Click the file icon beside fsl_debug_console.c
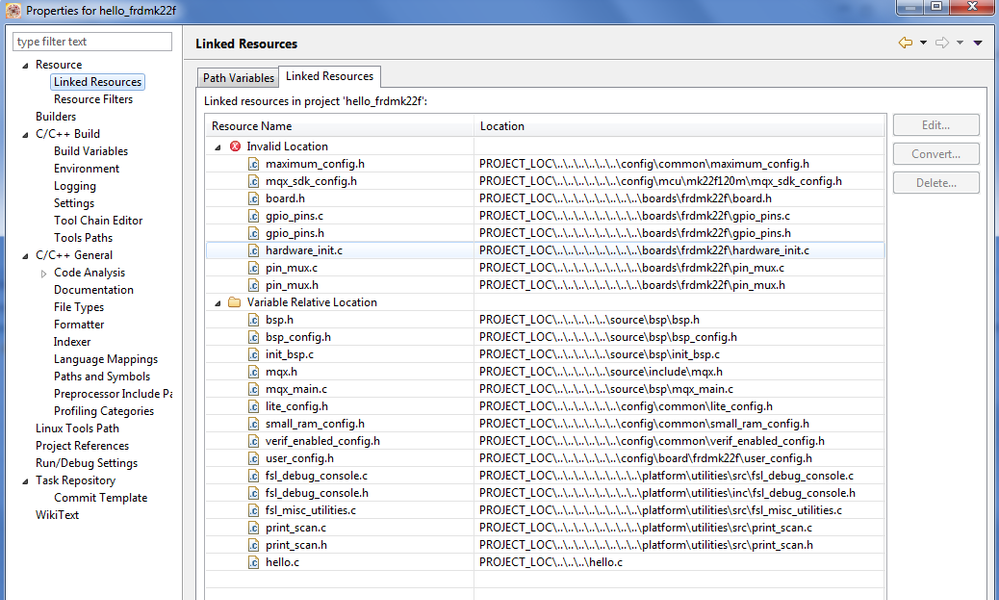Viewport: 999px width, 600px height. 254,476
